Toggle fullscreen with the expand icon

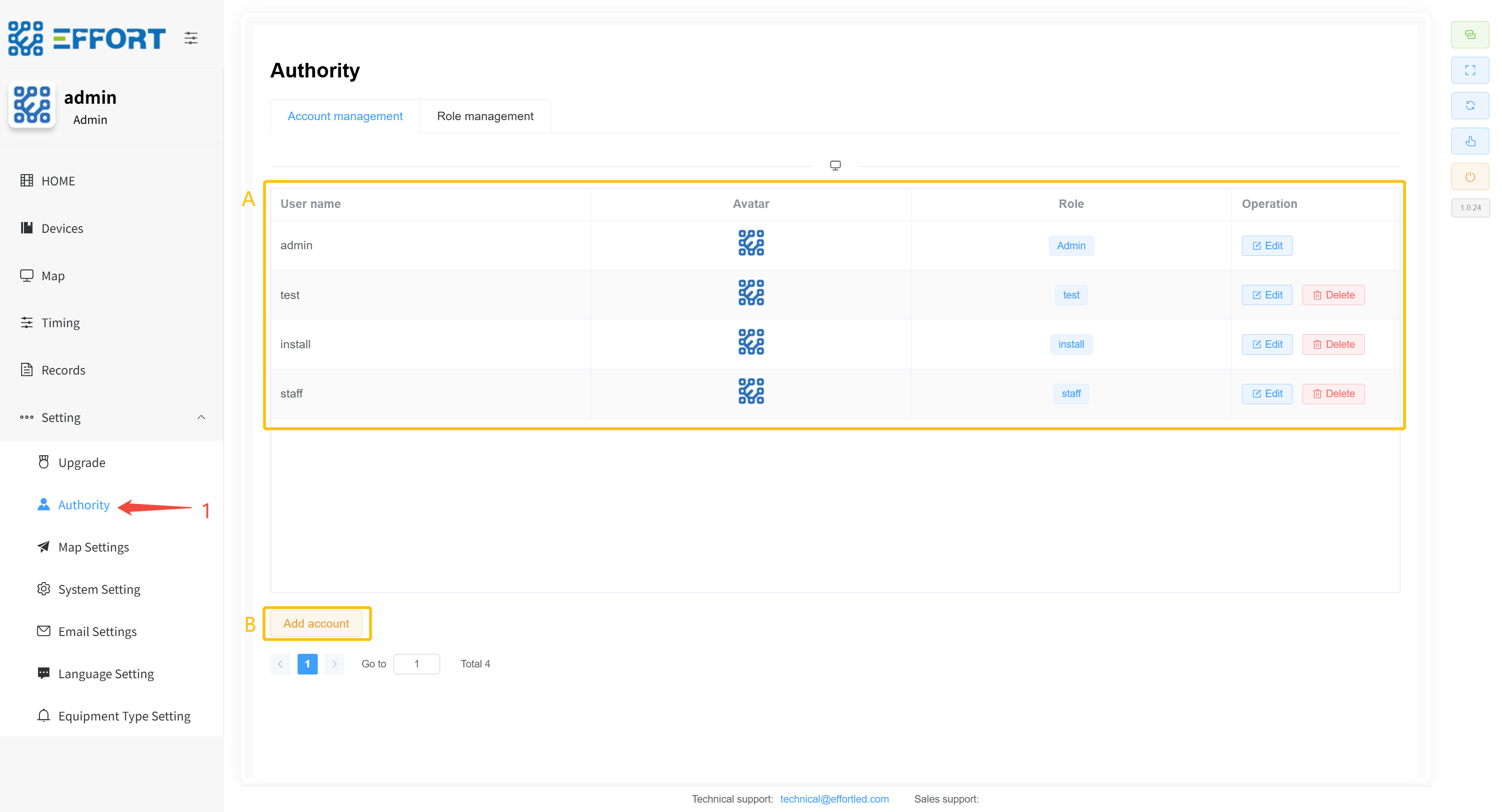point(1469,70)
